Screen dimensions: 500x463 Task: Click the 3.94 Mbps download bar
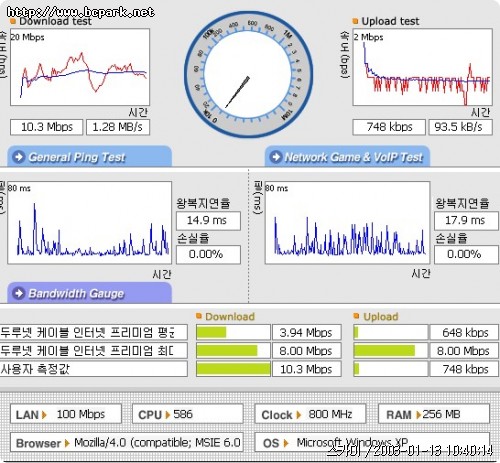pos(233,332)
